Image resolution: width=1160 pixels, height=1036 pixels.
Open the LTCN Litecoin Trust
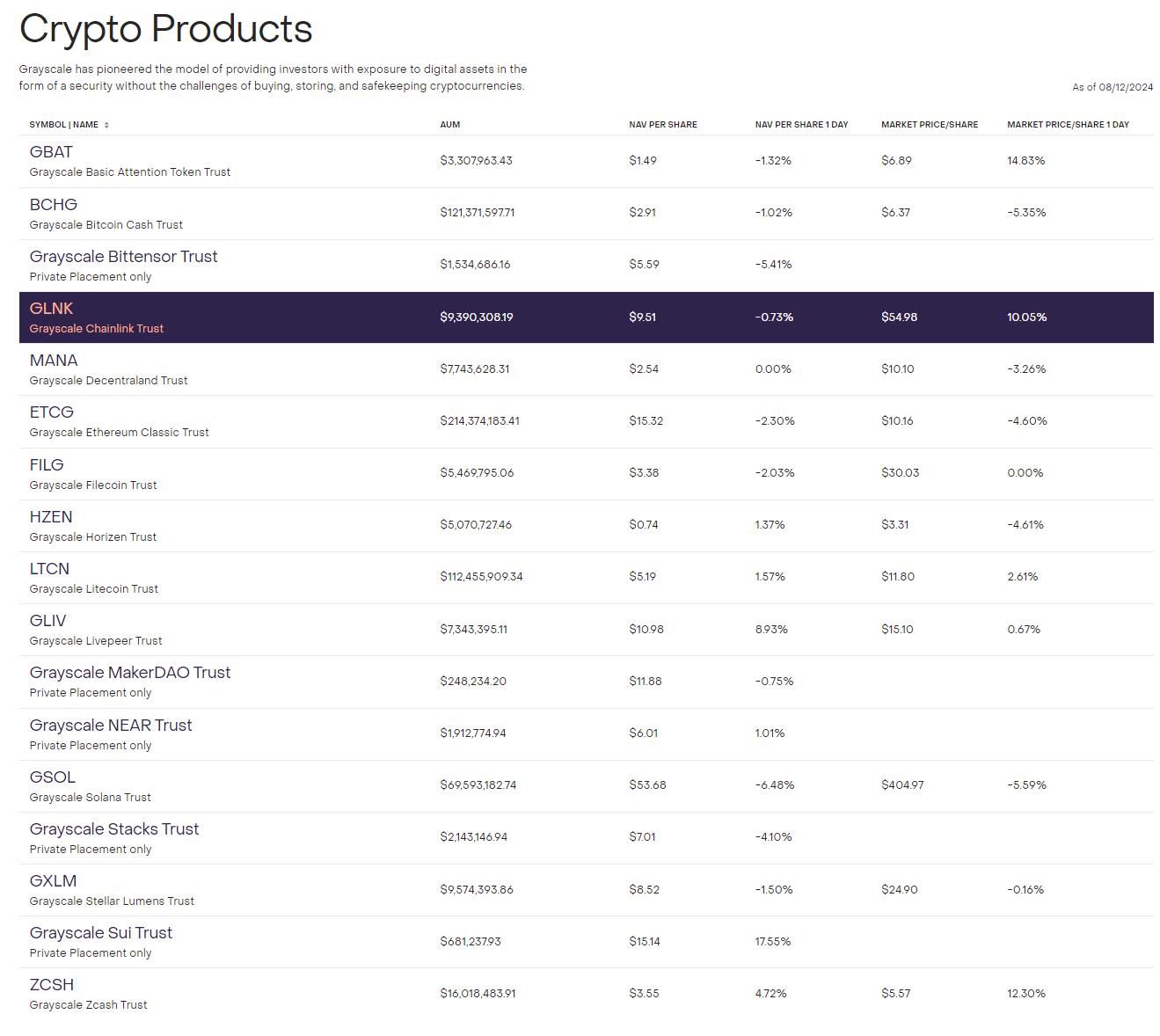pyautogui.click(x=49, y=569)
